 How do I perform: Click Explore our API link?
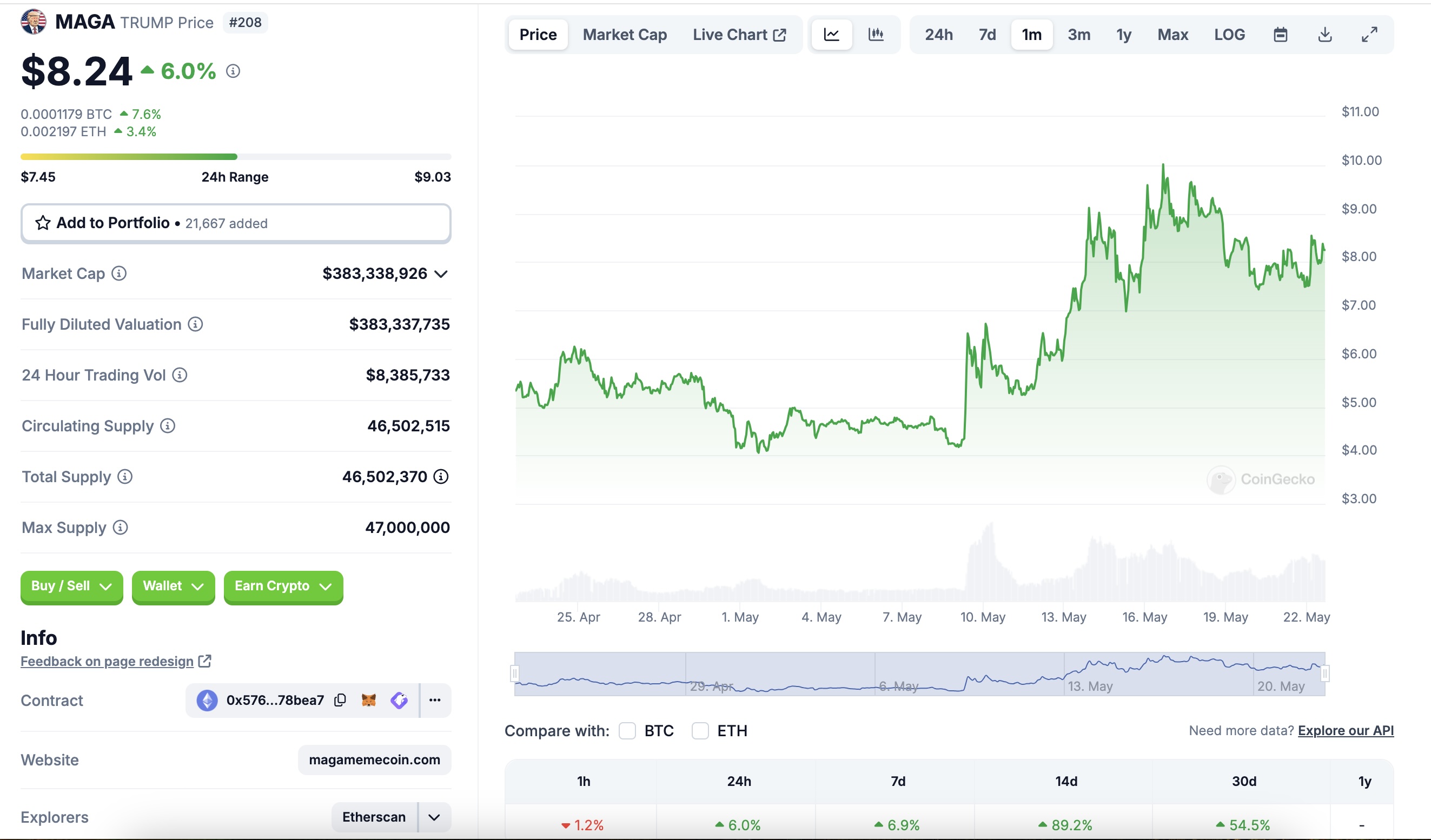pos(1346,730)
